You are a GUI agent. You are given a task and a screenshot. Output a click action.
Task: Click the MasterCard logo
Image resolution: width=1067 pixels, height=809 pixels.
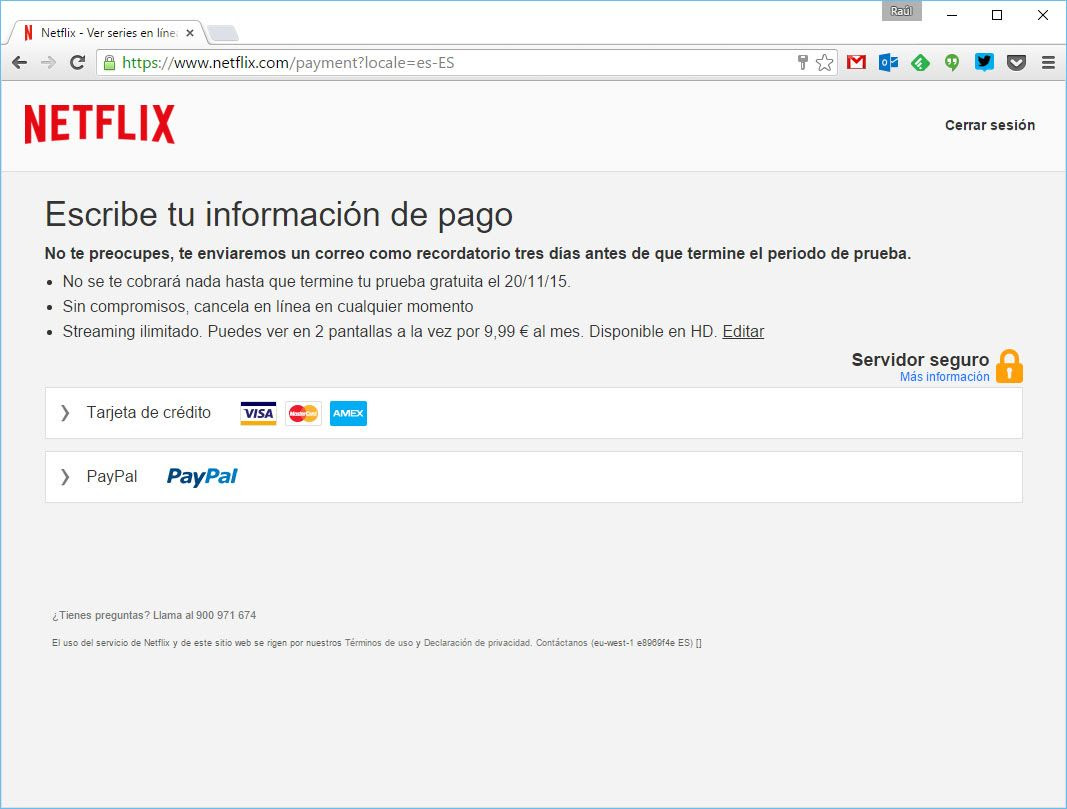(303, 413)
